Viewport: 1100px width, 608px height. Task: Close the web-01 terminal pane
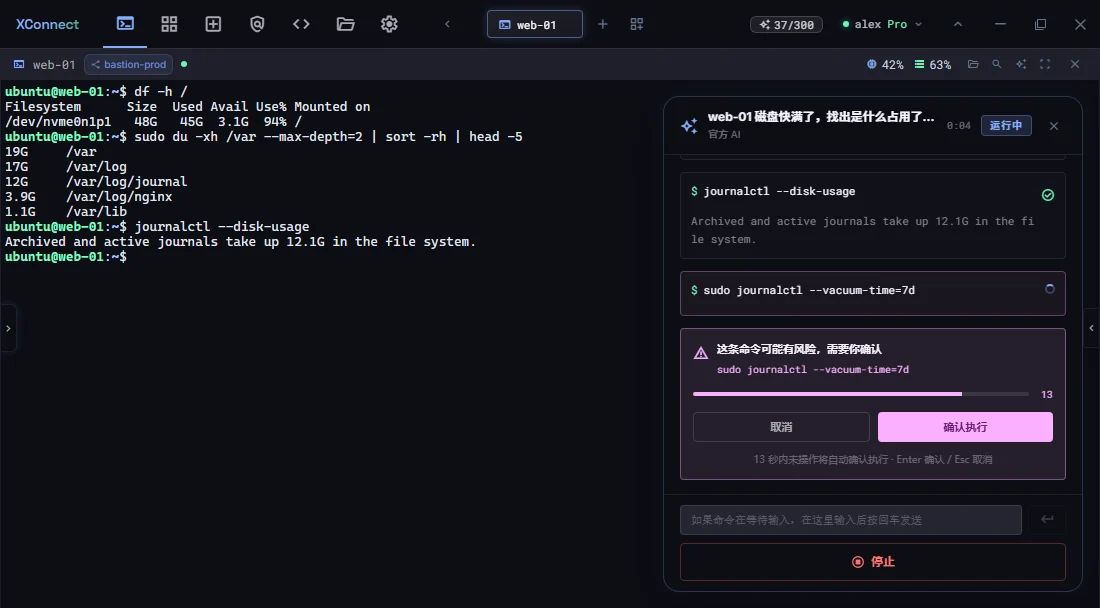click(1075, 64)
